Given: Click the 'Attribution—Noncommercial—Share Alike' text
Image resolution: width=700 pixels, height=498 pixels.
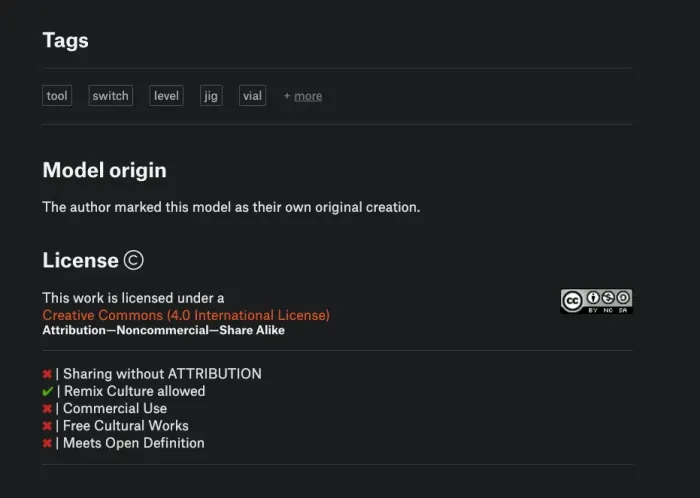Looking at the screenshot, I should click(x=163, y=330).
